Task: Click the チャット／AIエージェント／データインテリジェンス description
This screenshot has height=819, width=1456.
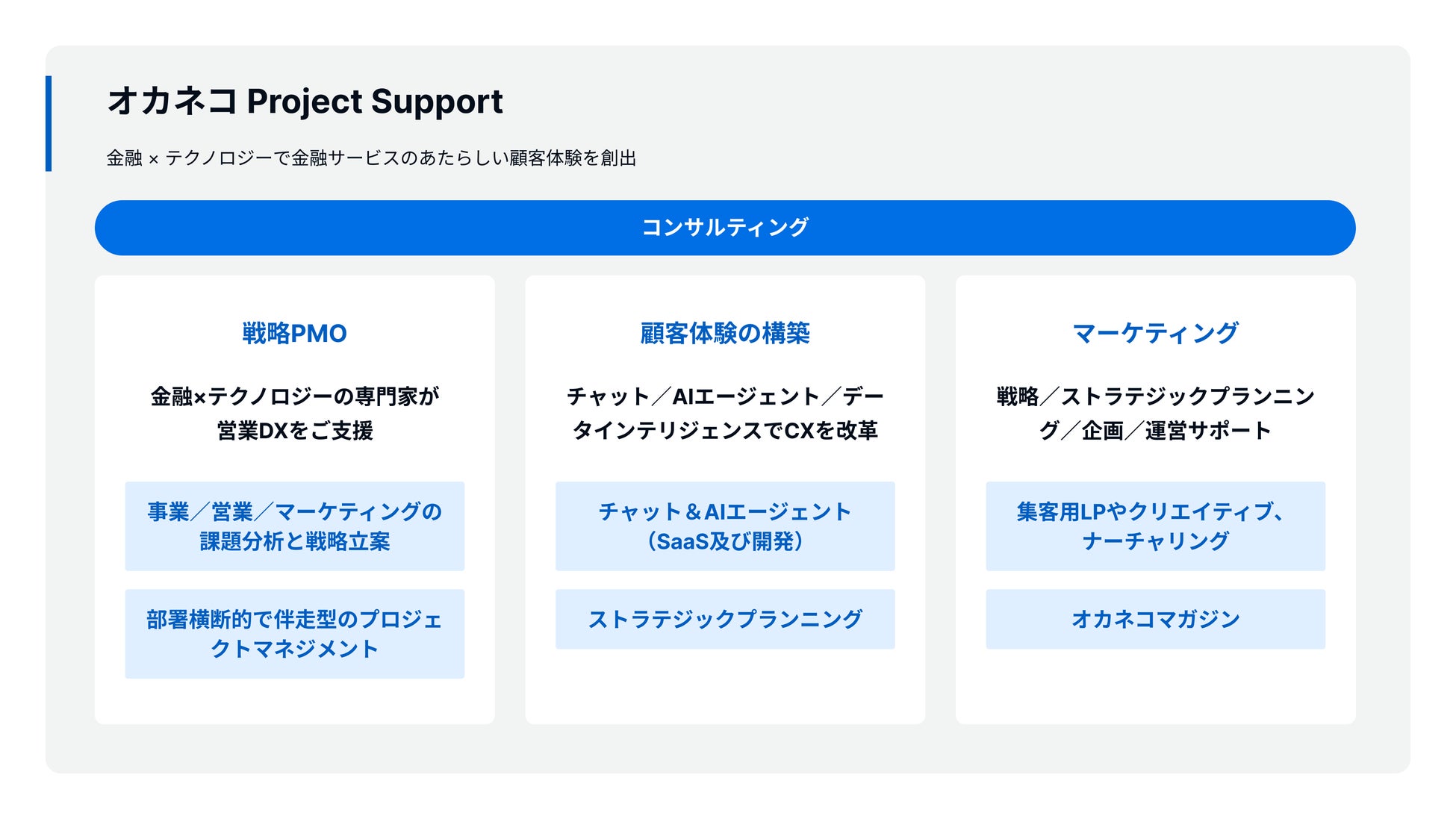Action: pos(724,413)
